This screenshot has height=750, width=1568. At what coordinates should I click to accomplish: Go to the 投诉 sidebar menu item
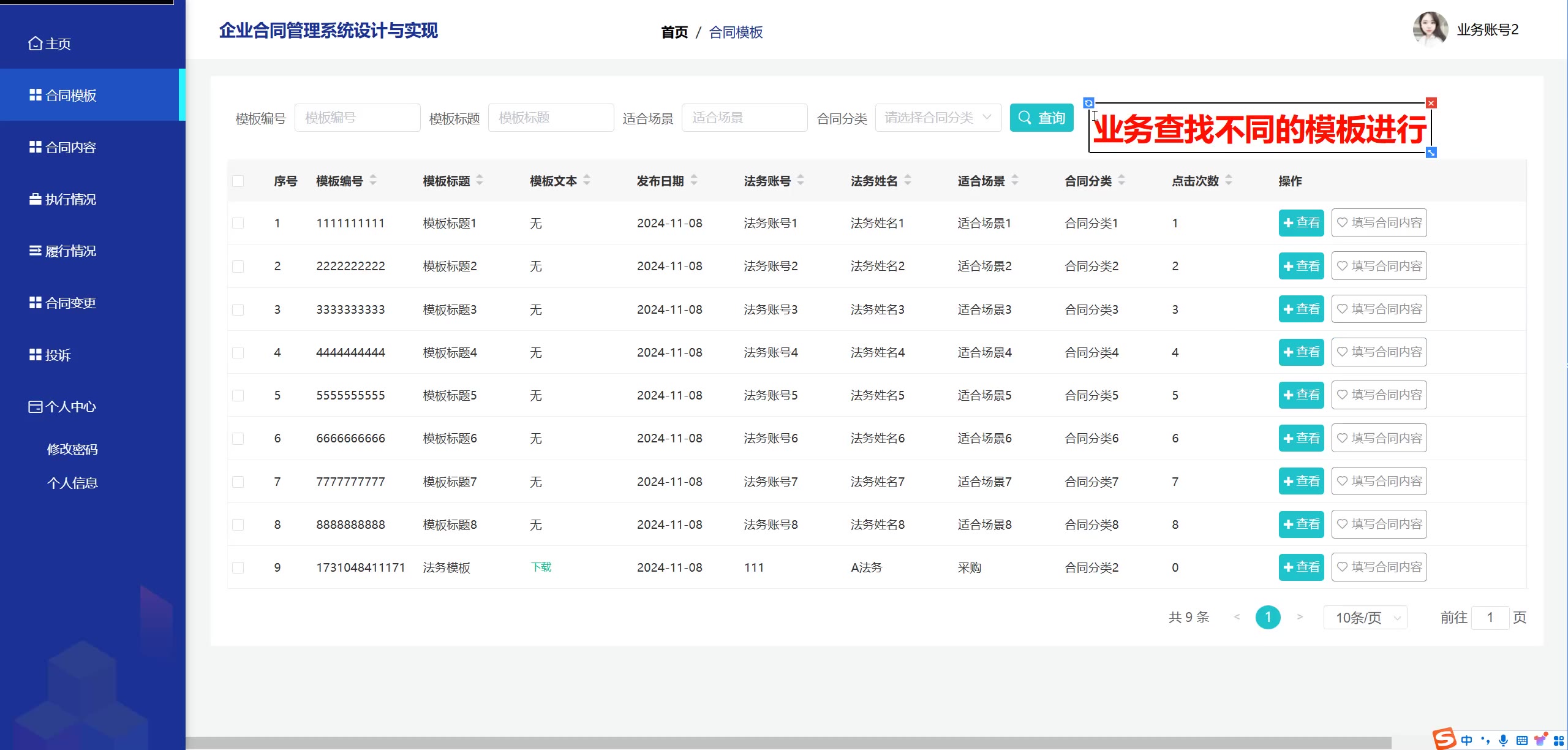[x=58, y=355]
